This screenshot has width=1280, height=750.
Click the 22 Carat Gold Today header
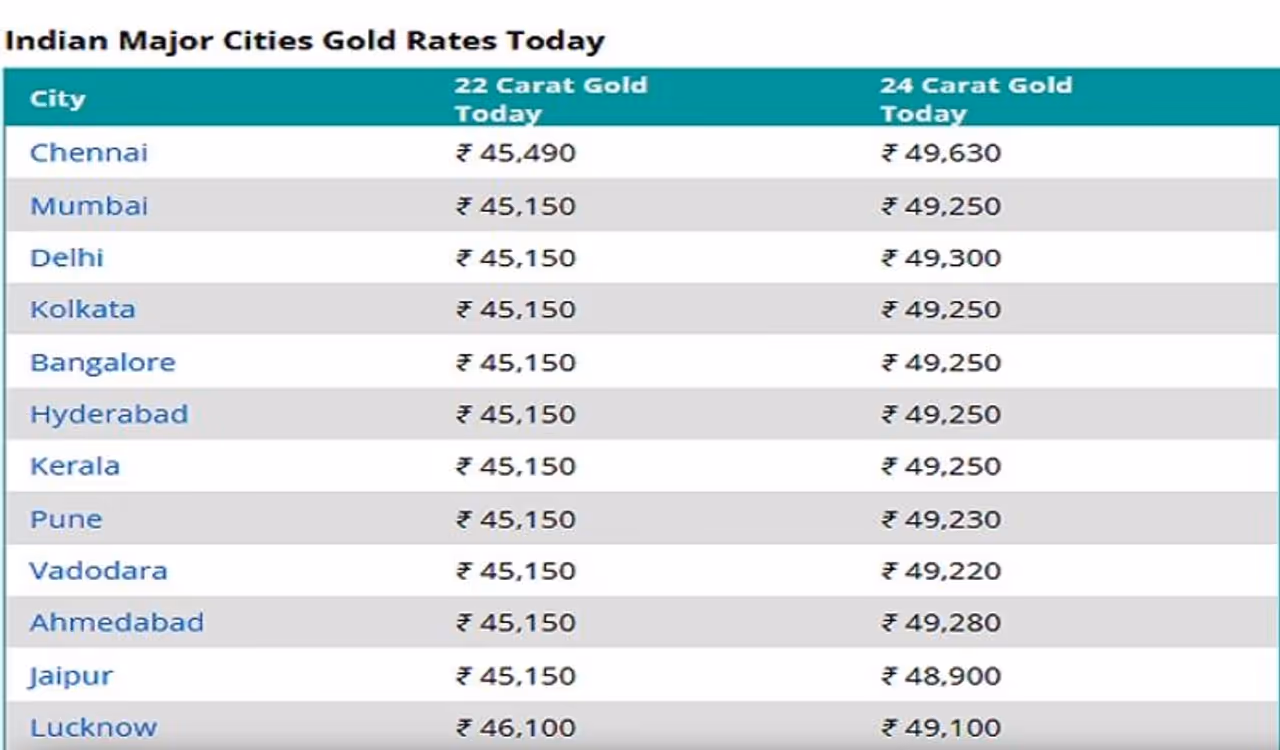(551, 99)
